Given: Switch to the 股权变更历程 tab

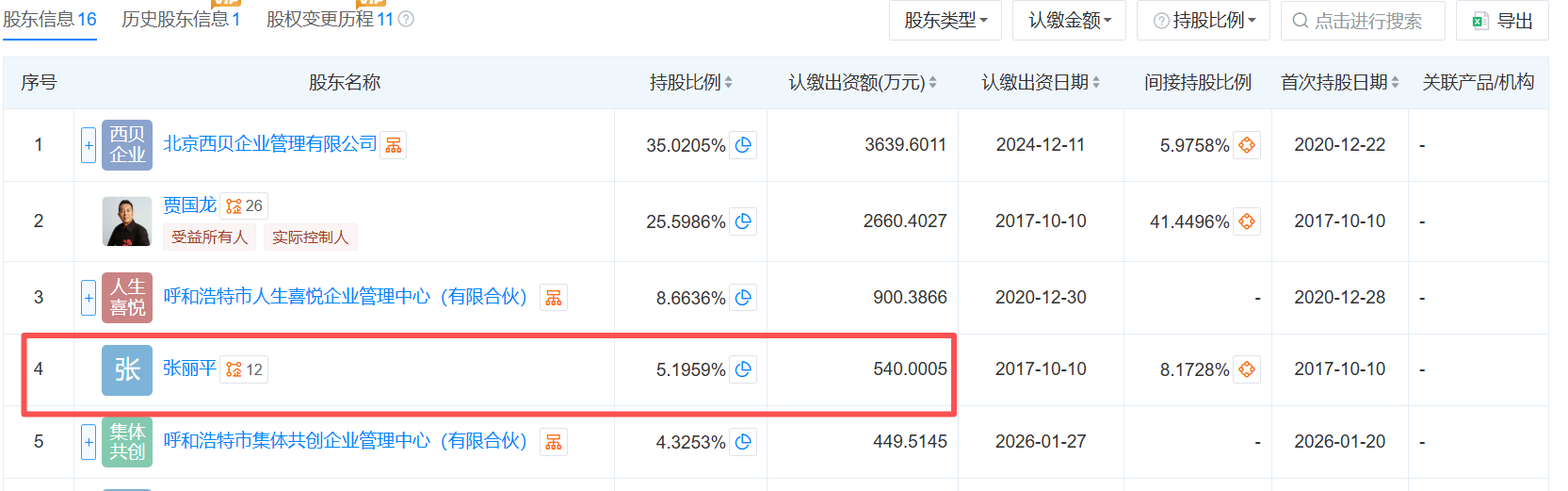Looking at the screenshot, I should (330, 19).
